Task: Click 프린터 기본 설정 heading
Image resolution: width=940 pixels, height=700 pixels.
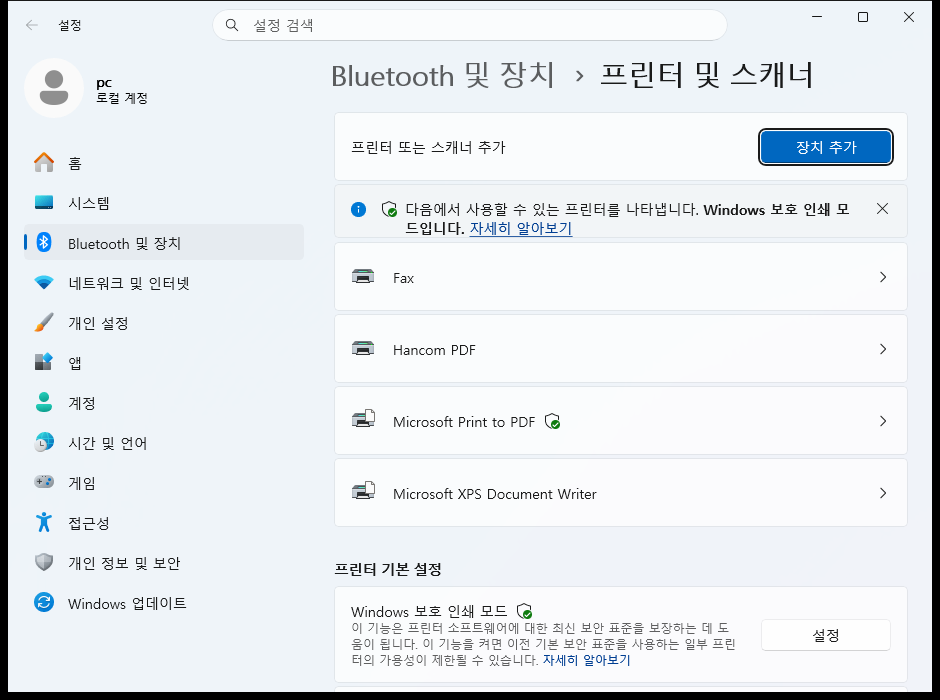Action: tap(388, 569)
